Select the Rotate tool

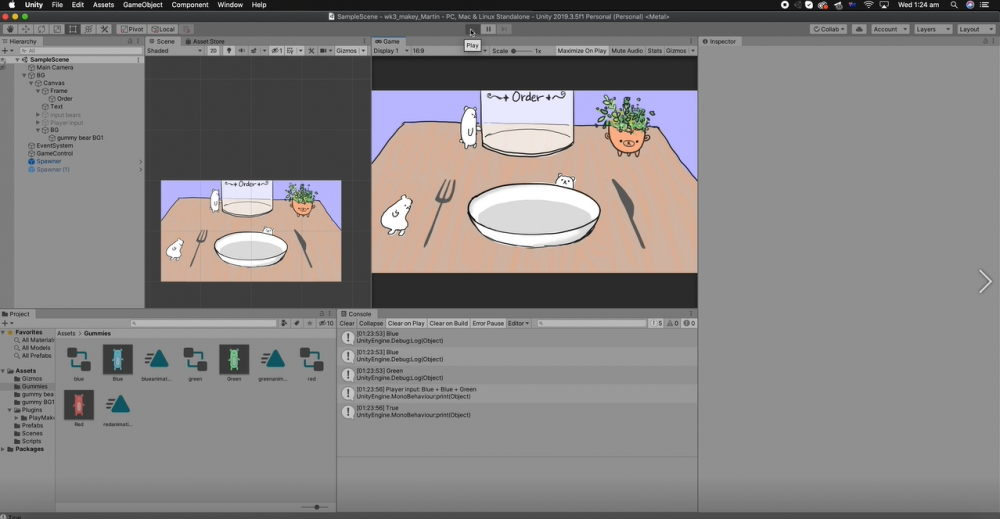pyautogui.click(x=42, y=29)
